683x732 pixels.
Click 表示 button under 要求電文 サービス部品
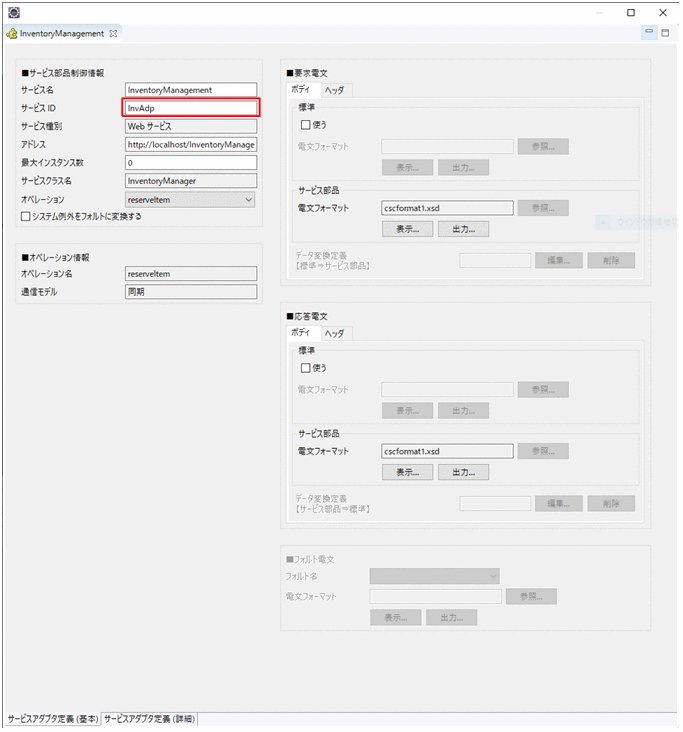click(408, 229)
